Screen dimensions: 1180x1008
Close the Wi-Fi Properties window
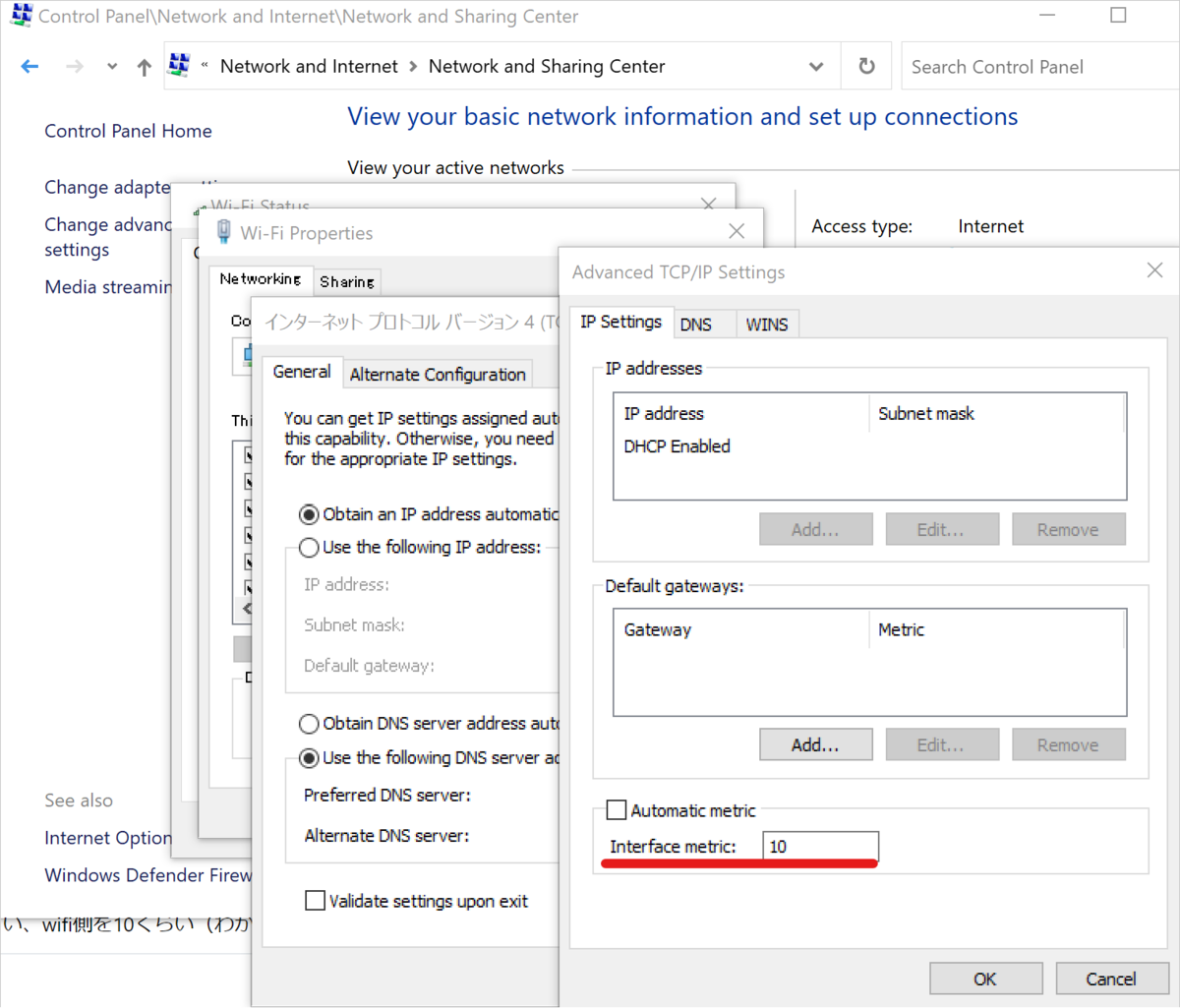click(x=737, y=231)
